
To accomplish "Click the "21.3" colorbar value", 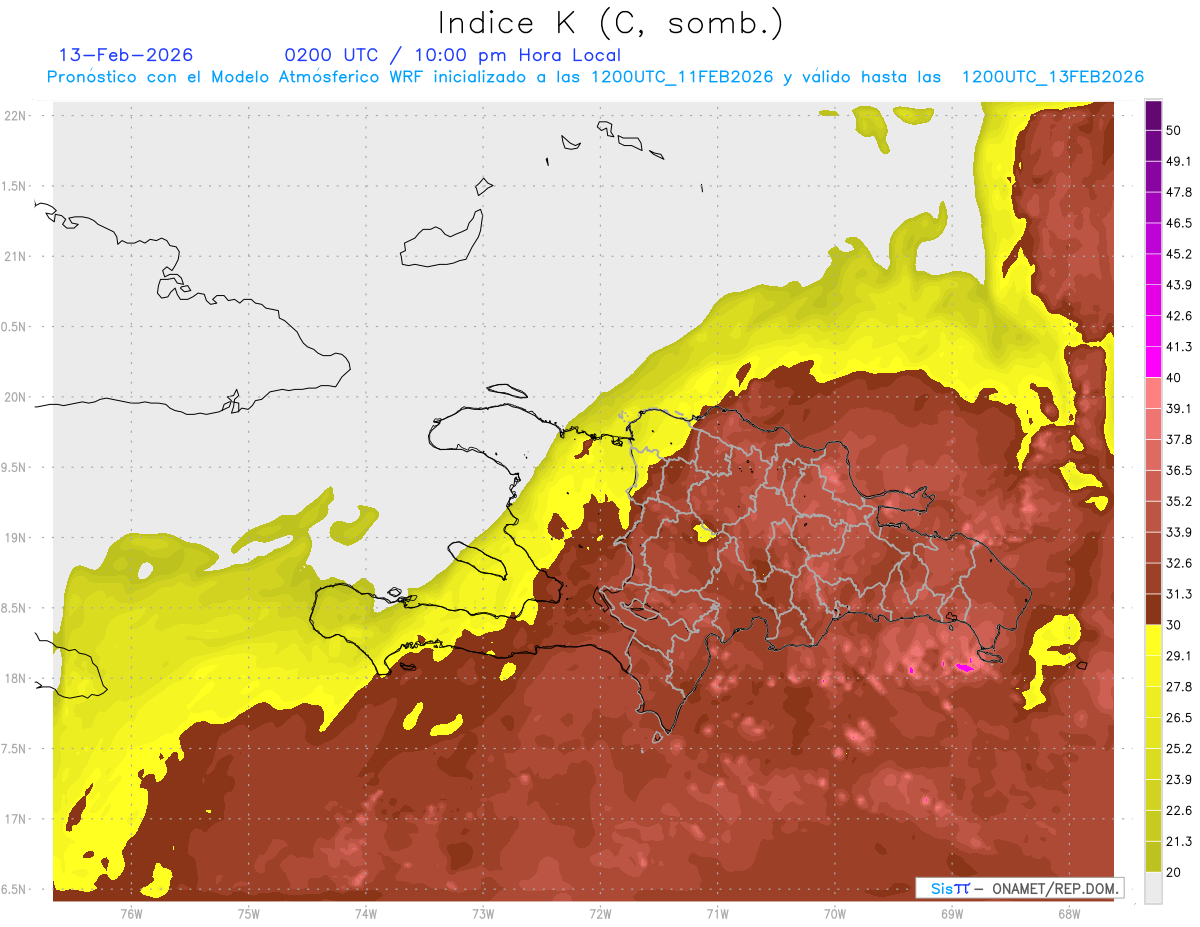I will pyautogui.click(x=1179, y=841).
